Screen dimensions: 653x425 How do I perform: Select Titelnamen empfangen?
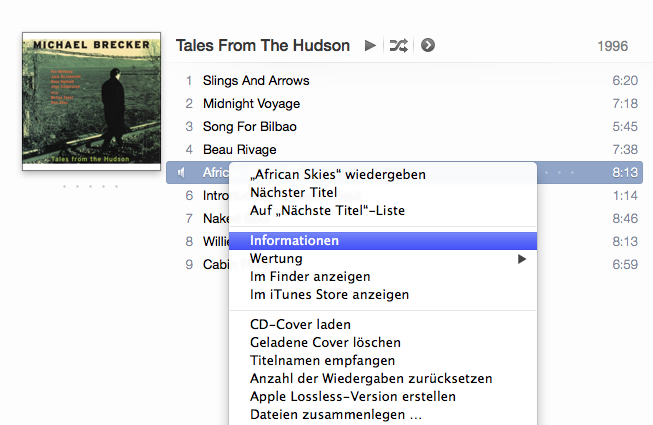322,360
